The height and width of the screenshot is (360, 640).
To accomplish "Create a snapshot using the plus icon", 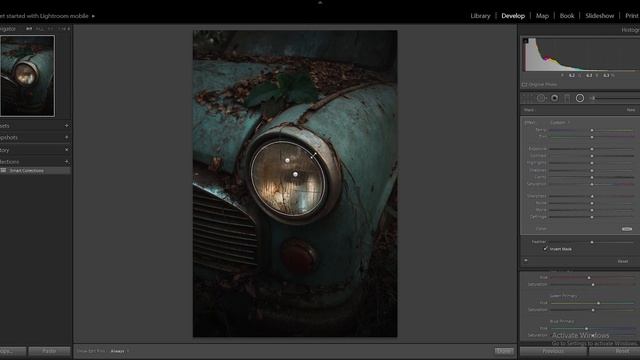I will click(x=67, y=138).
